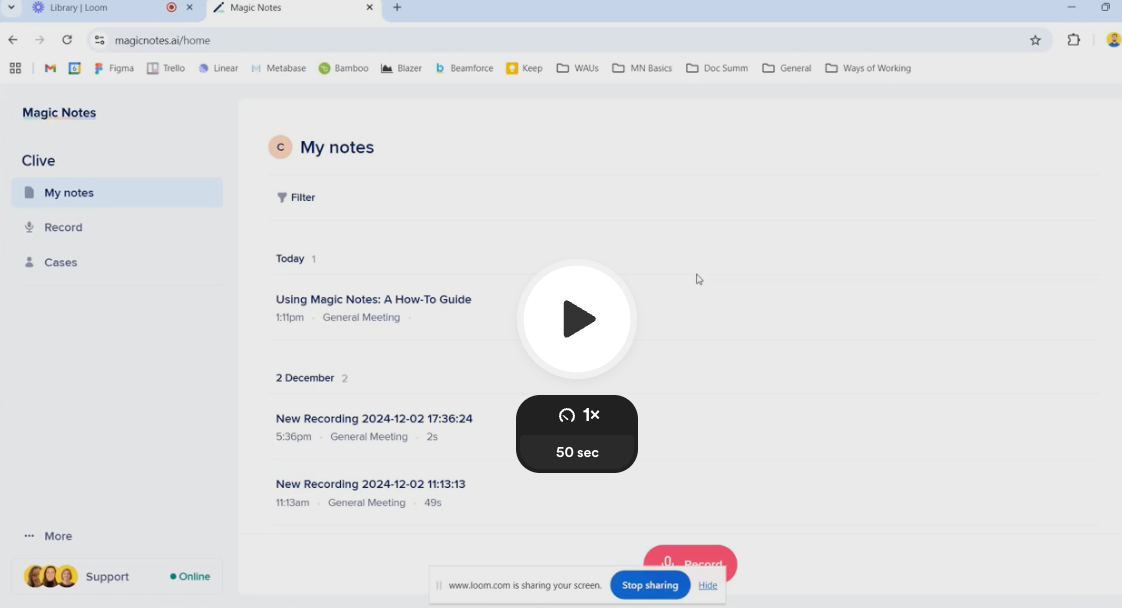Image resolution: width=1122 pixels, height=608 pixels.
Task: Hide the Loom sharing banner
Action: tap(707, 585)
